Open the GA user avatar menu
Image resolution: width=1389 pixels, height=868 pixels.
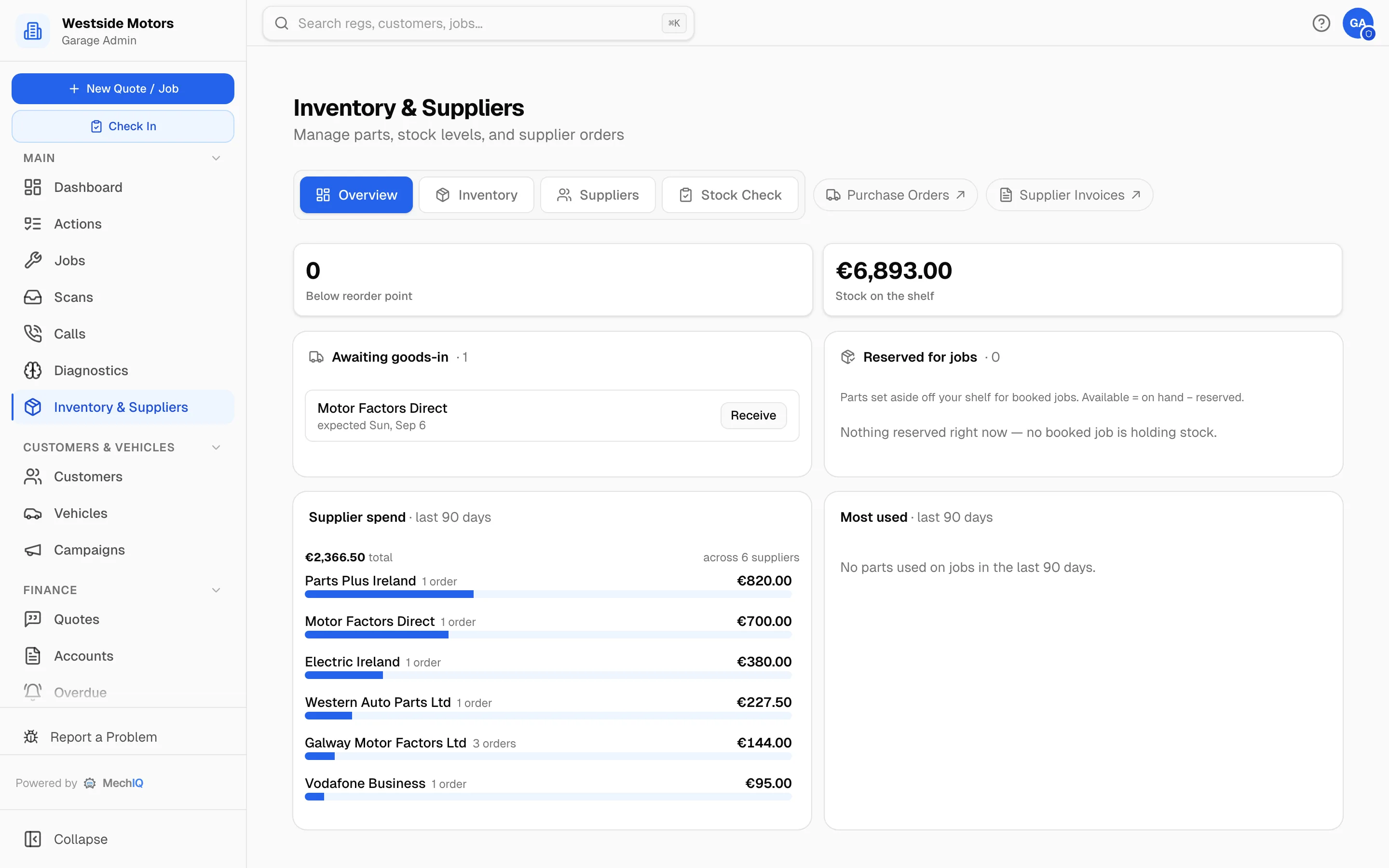1358,23
